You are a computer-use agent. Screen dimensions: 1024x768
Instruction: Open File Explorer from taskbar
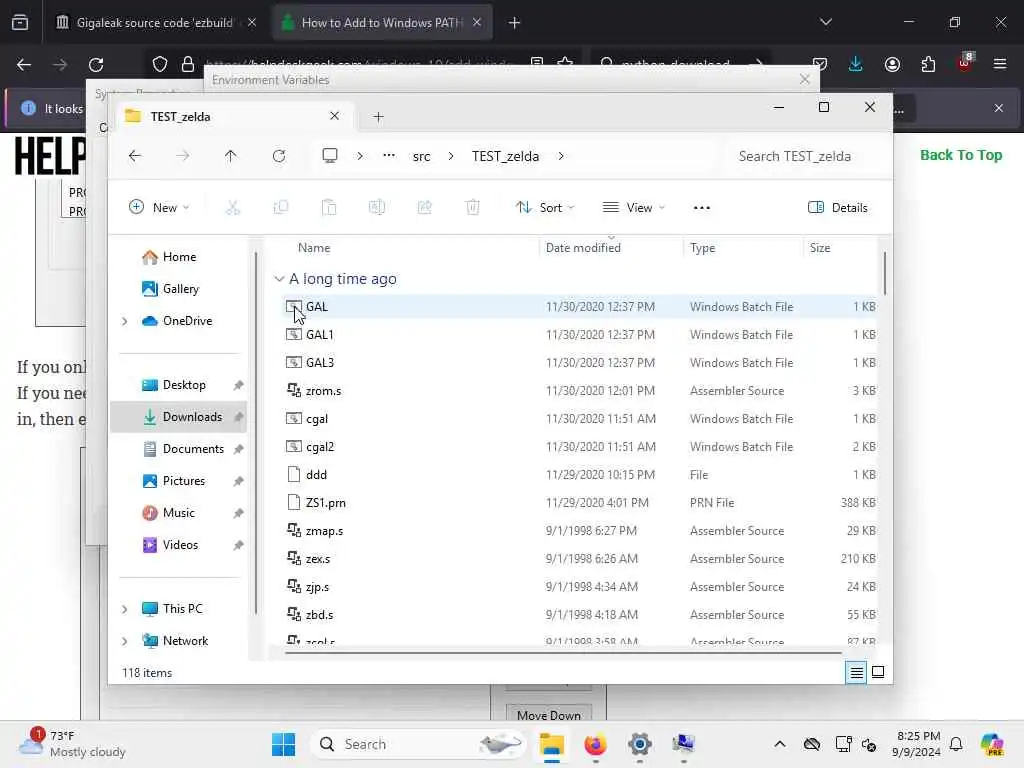pyautogui.click(x=552, y=744)
